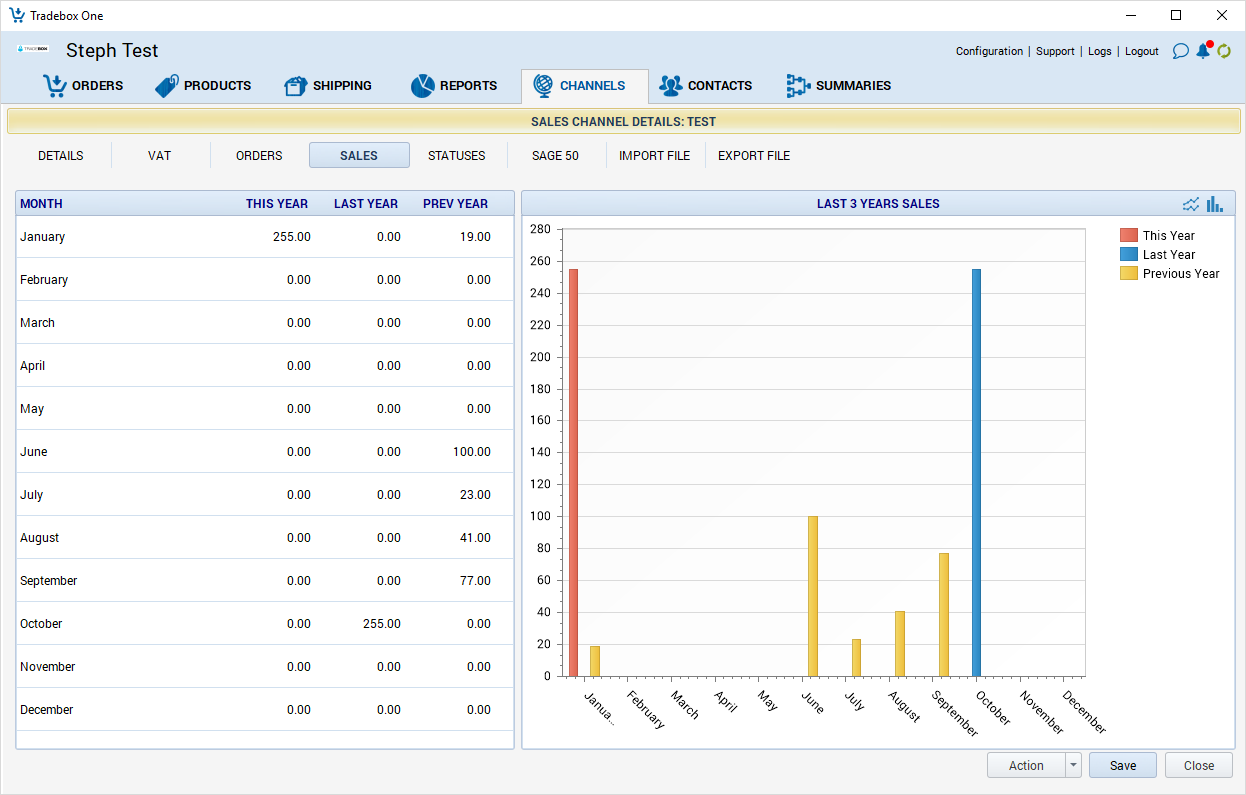Image resolution: width=1246 pixels, height=795 pixels.
Task: Switch chart to line graph view
Action: point(1191,204)
